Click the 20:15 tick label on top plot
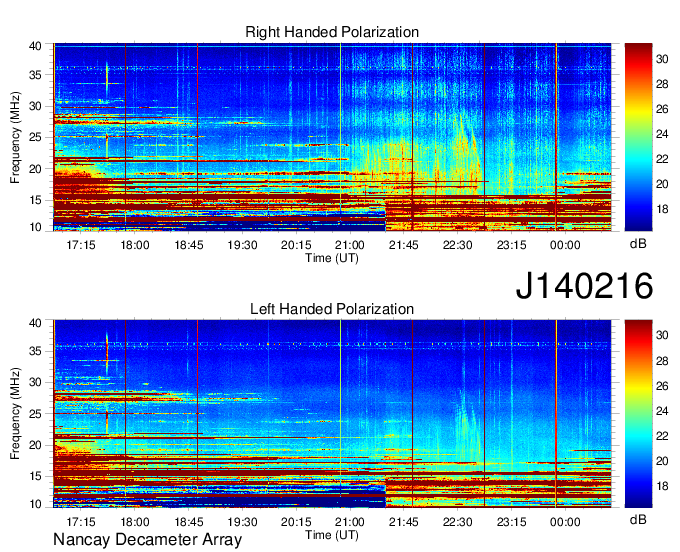 (296, 245)
